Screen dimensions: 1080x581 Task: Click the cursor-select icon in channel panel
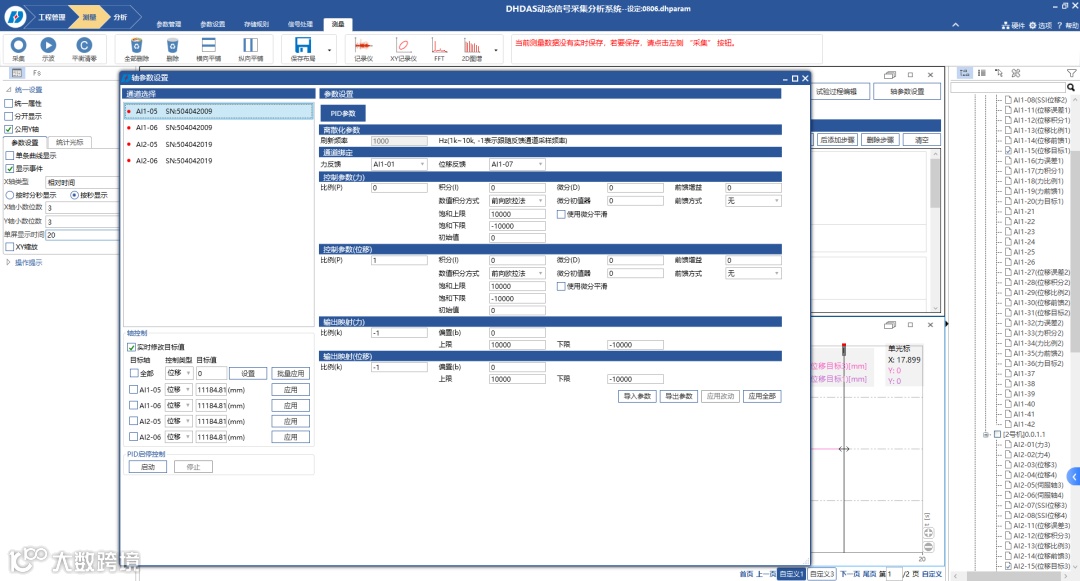[x=999, y=73]
